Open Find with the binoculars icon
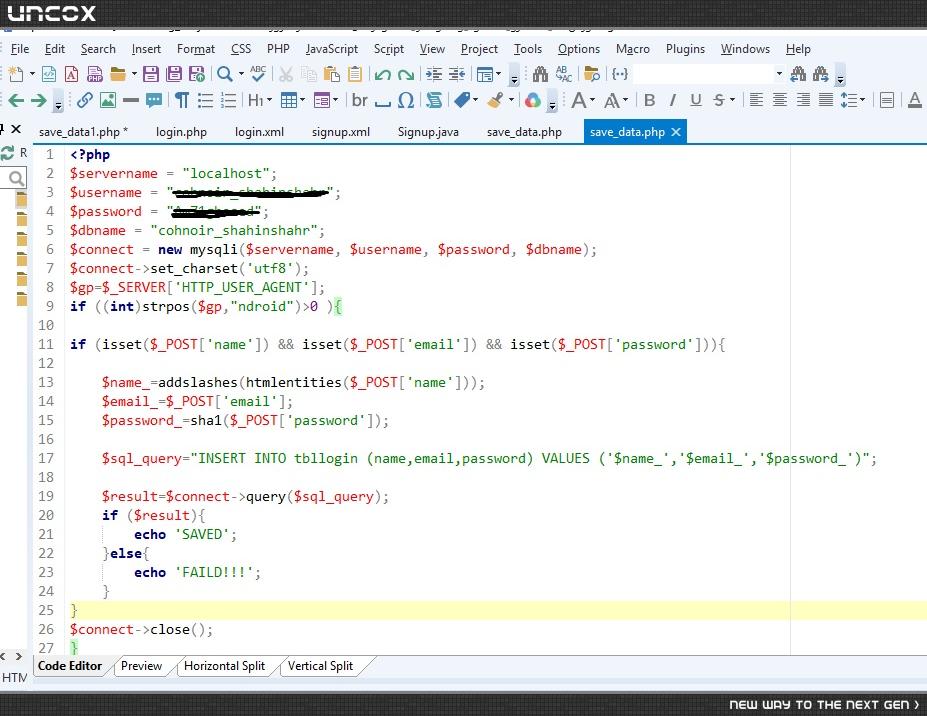927x716 pixels. coord(540,74)
